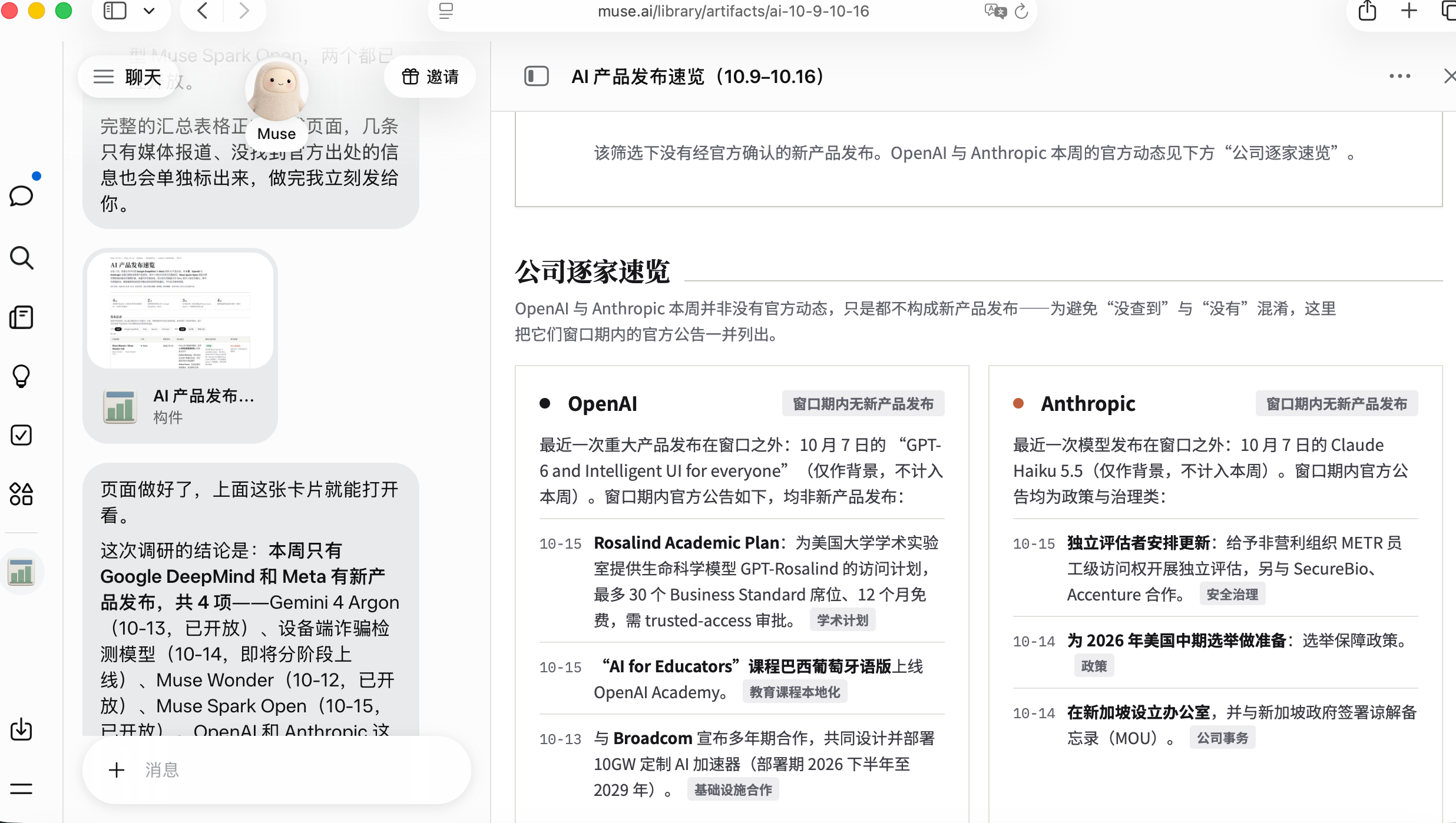The height and width of the screenshot is (823, 1456).
Task: Click the muse.ai address bar URL
Action: coord(733,11)
